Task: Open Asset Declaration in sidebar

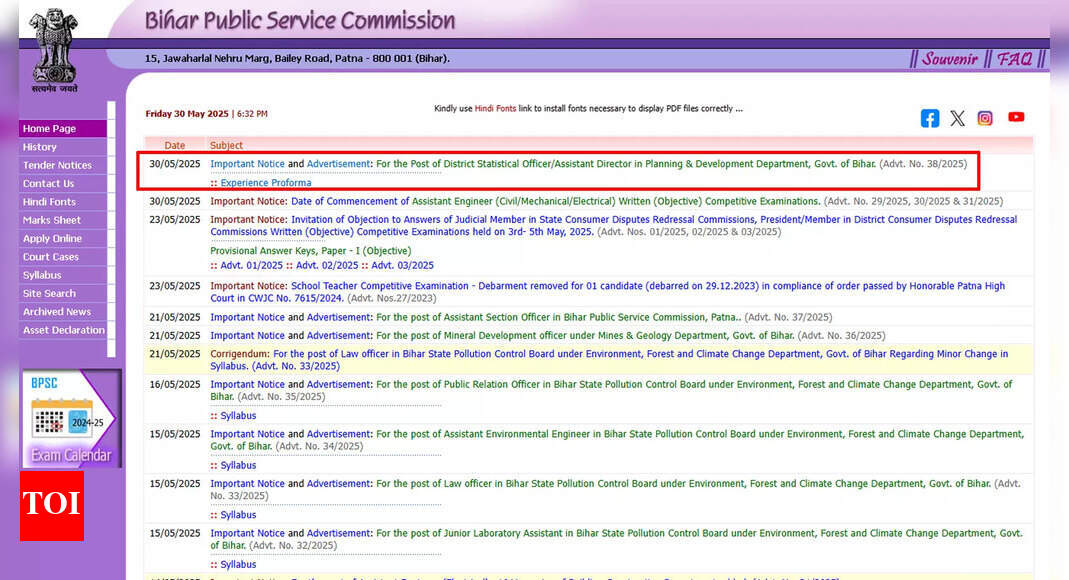Action: (x=63, y=330)
